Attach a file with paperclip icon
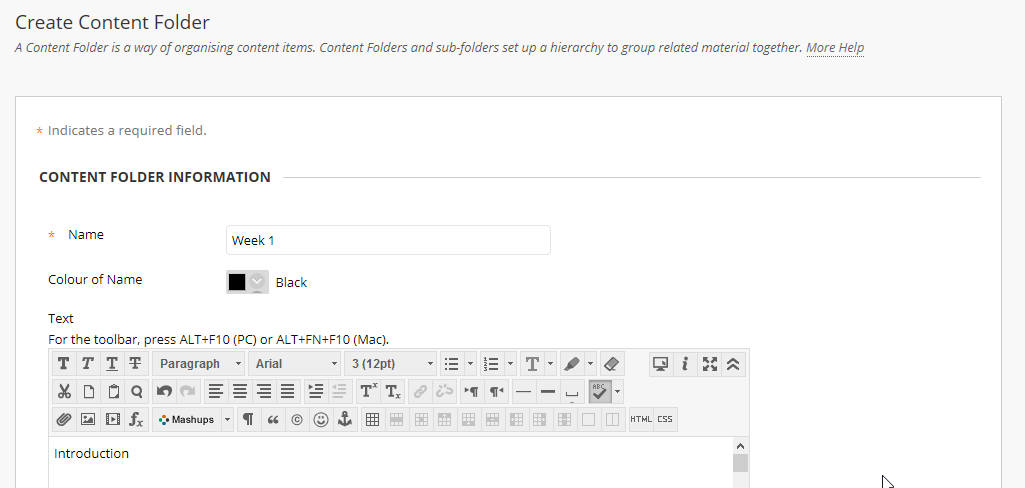 (63, 419)
